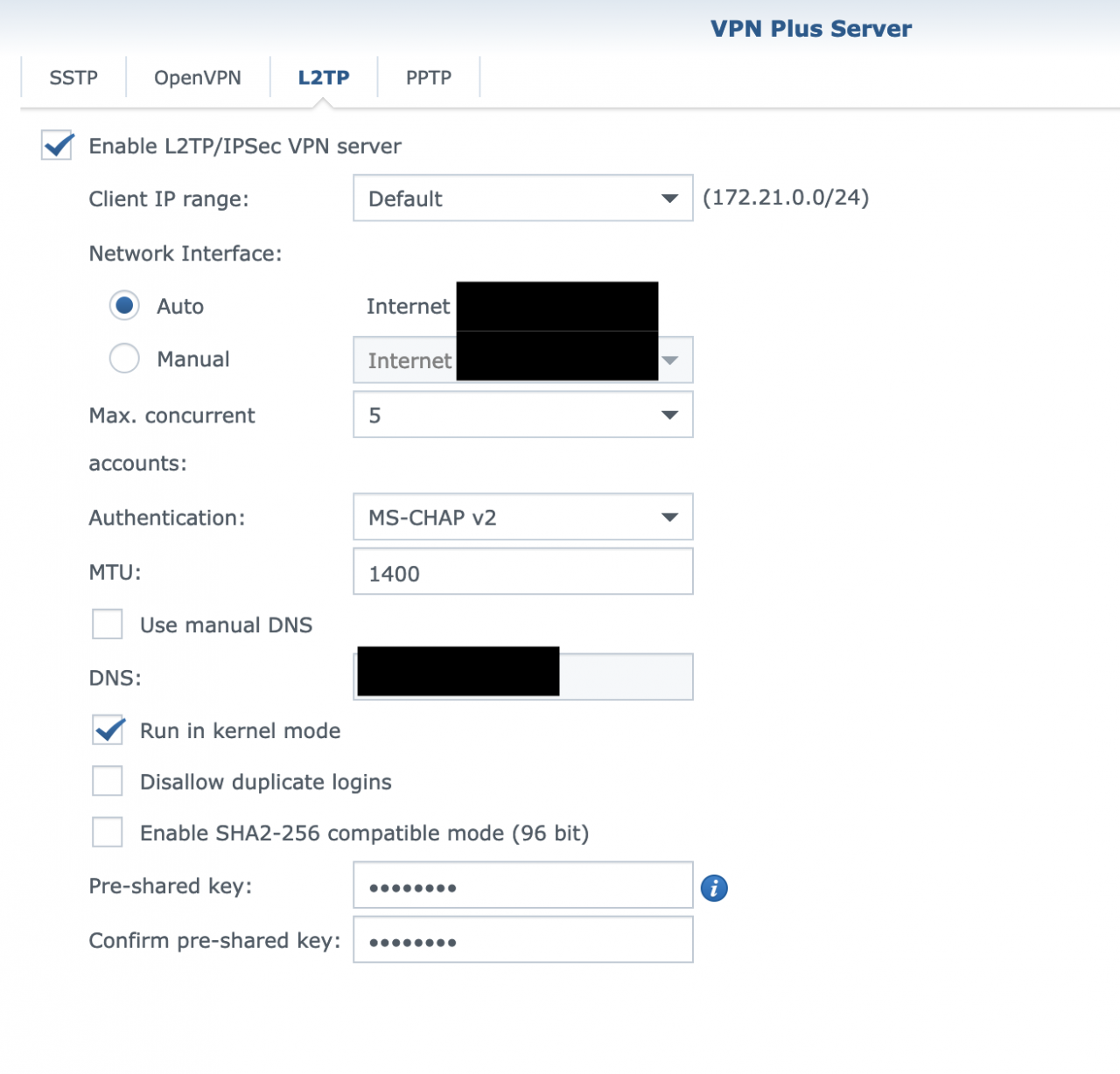Screen dimensions: 1120x1074
Task: Switch to the SSTP tab
Action: [73, 78]
